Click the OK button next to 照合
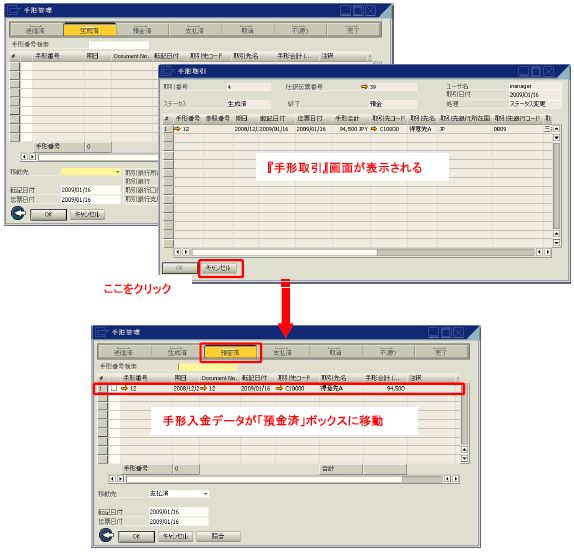 coord(136,537)
